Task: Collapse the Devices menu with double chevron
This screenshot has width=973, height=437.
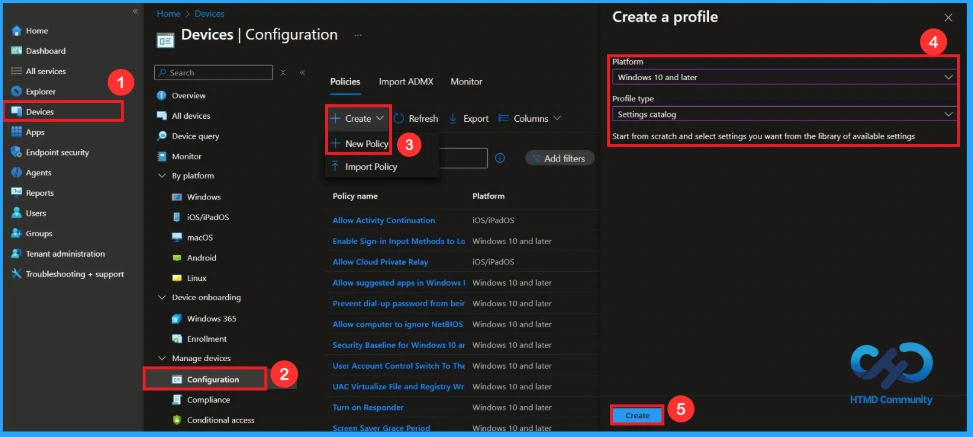Action: pos(302,73)
